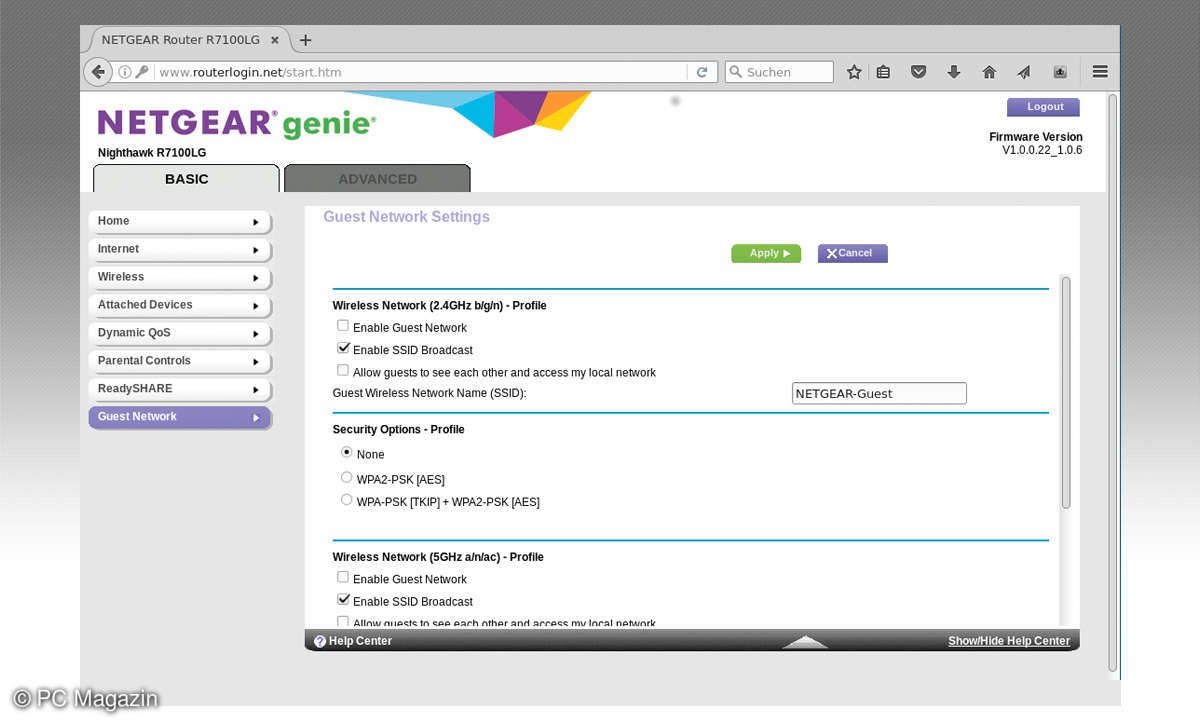The width and height of the screenshot is (1200, 720).
Task: Select WPA-PSK [TKIP] + WPA2-PSK [AES] option
Action: pos(347,499)
